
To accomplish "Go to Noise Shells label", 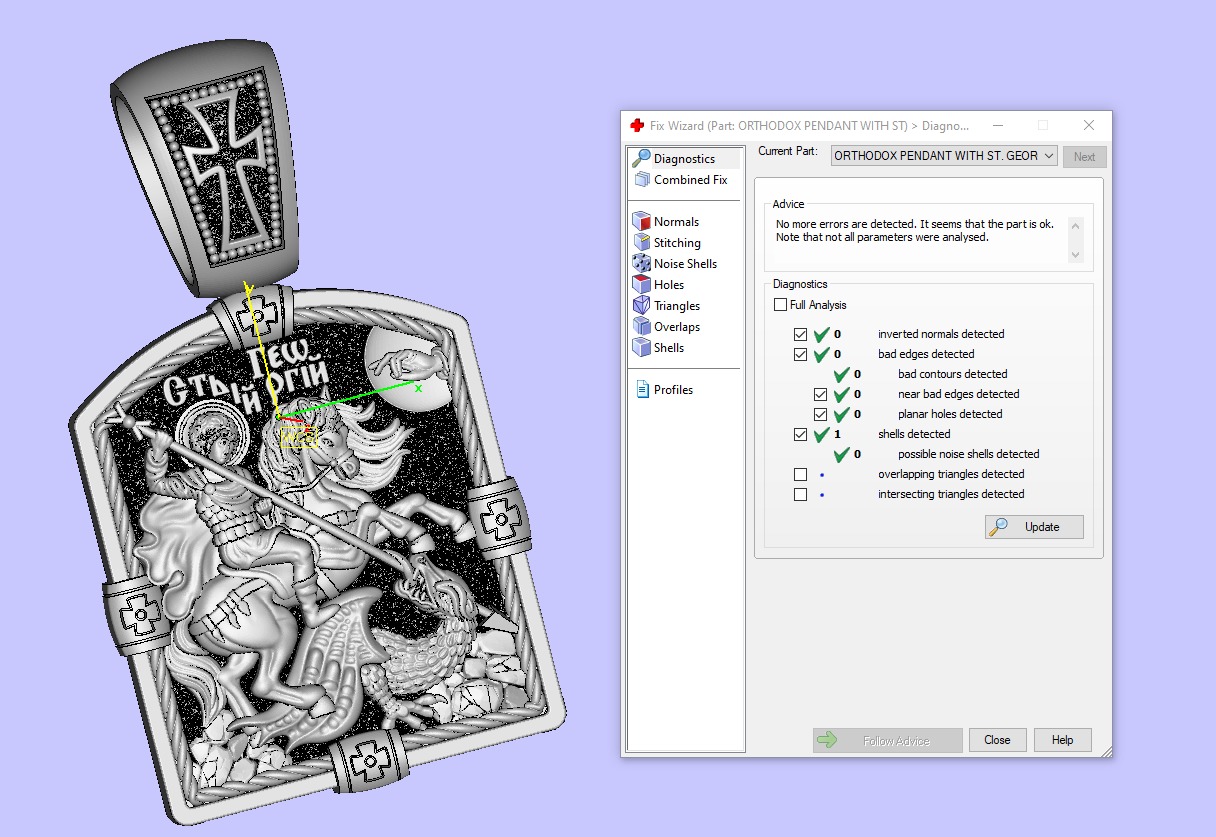I will tap(685, 264).
